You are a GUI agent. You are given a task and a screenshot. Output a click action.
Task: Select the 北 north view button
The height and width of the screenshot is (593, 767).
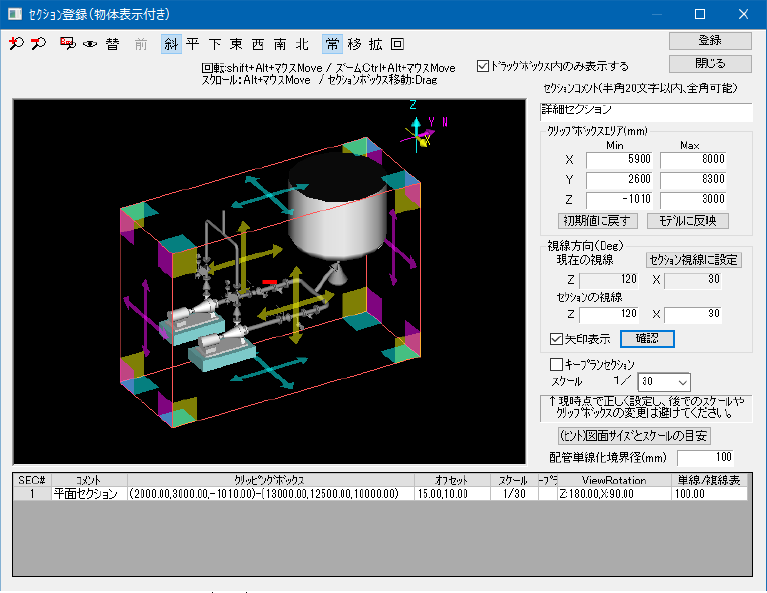pyautogui.click(x=302, y=44)
